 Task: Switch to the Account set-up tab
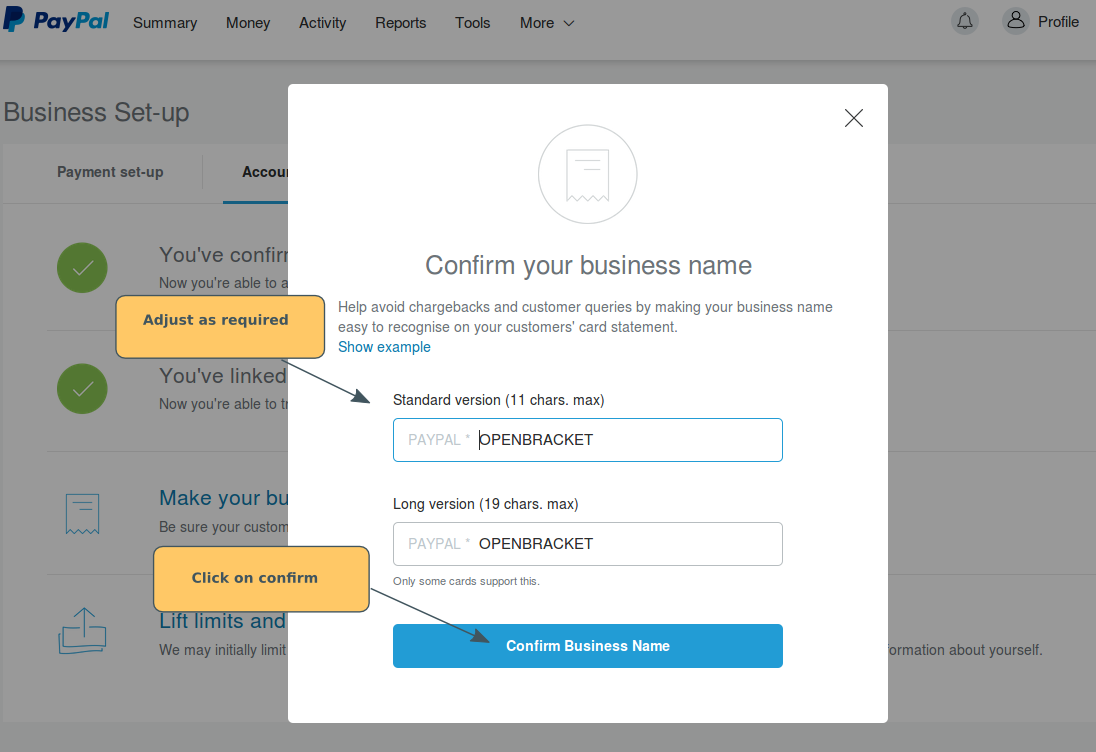tap(264, 172)
